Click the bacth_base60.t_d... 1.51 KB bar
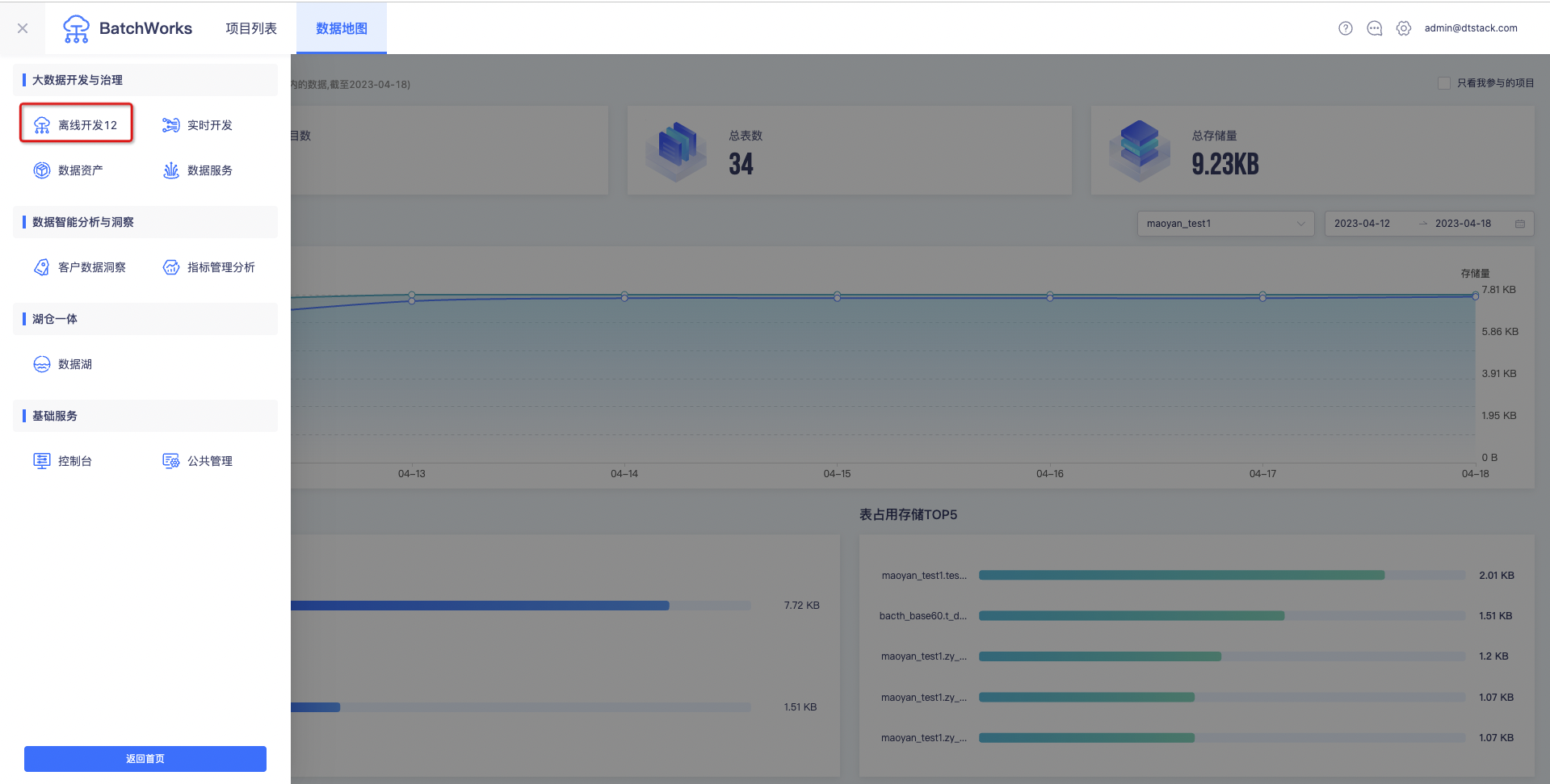 click(1132, 616)
